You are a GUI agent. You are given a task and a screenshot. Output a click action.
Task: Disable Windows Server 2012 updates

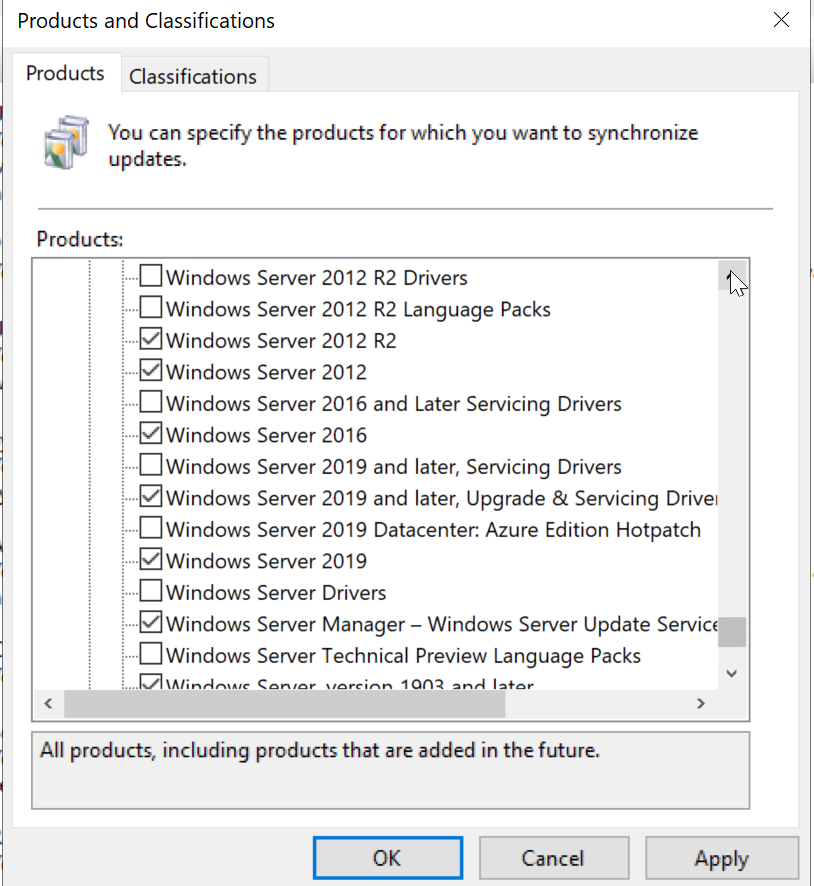click(151, 371)
